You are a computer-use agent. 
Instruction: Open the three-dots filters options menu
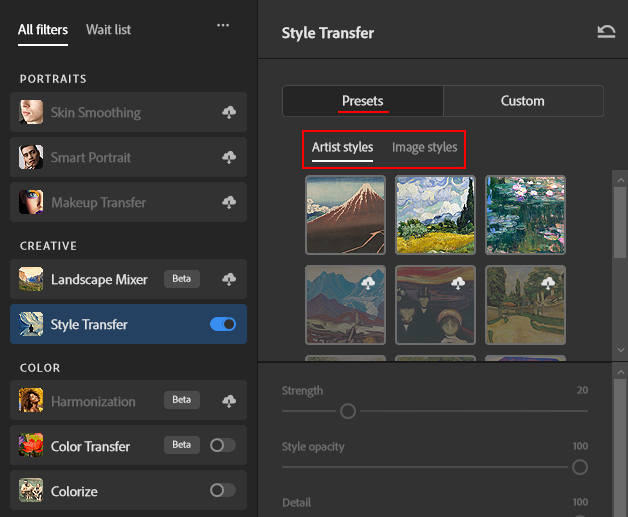[x=223, y=25]
